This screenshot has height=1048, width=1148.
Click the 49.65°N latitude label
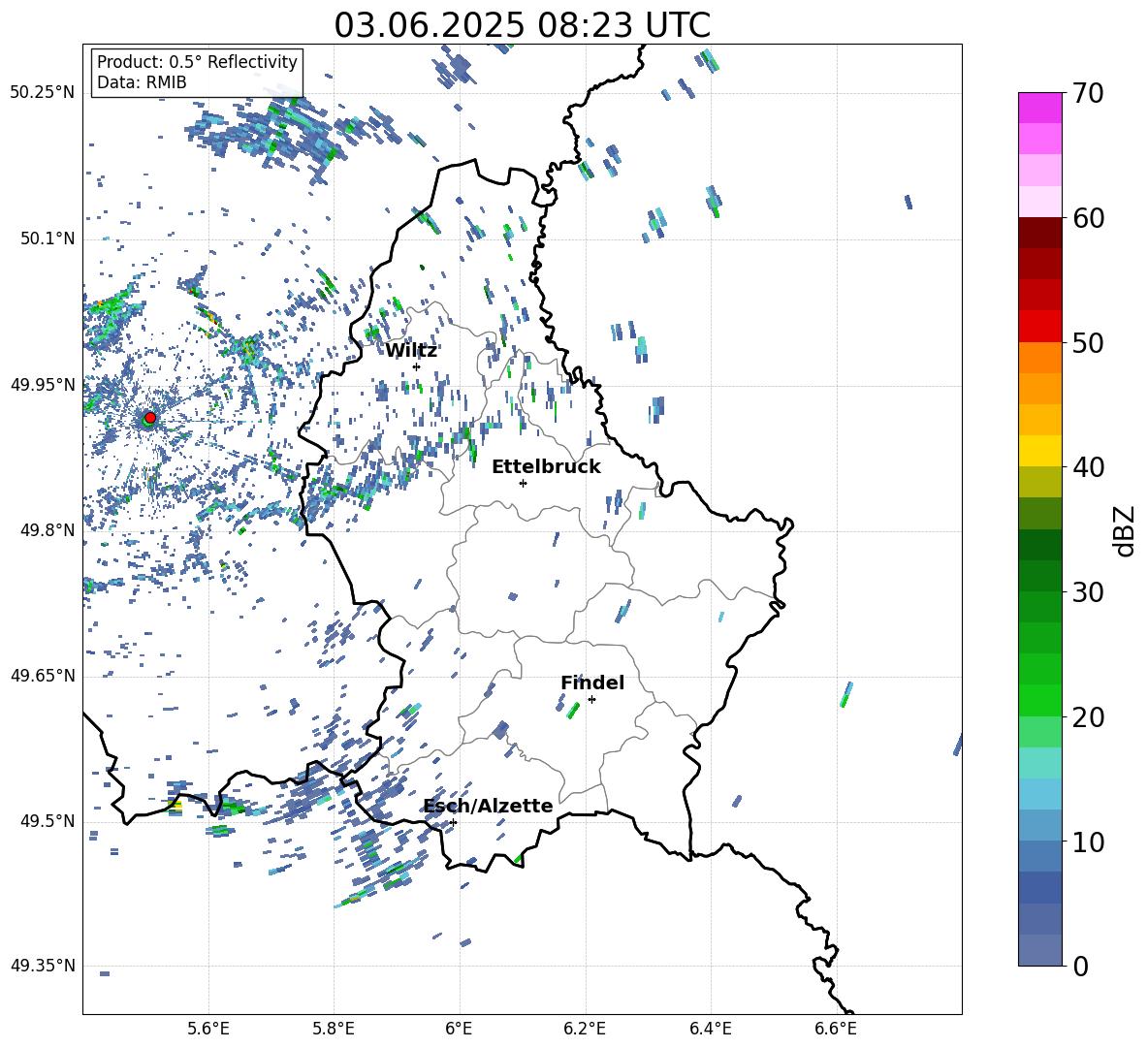tap(43, 675)
